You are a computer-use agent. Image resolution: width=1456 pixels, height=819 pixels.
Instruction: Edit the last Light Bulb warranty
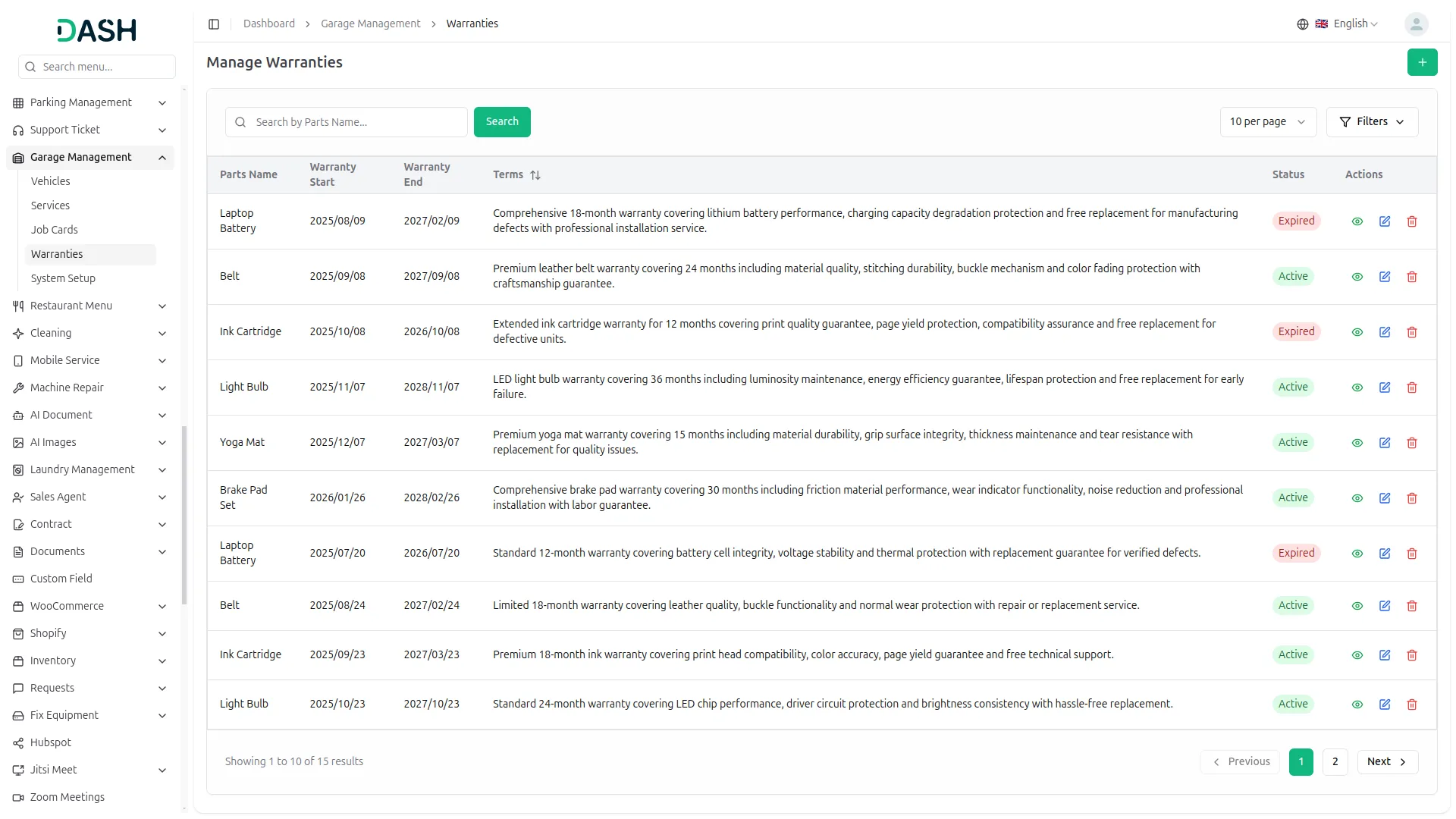[x=1384, y=704]
